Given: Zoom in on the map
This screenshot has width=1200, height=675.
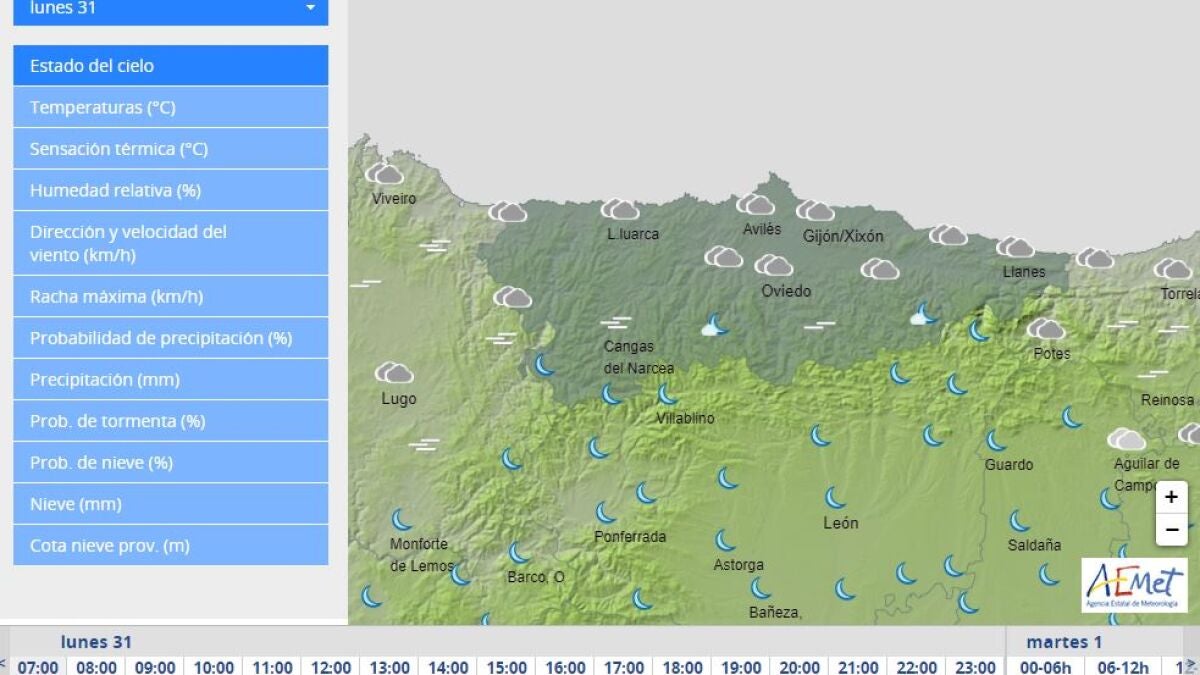Looking at the screenshot, I should [1171, 497].
